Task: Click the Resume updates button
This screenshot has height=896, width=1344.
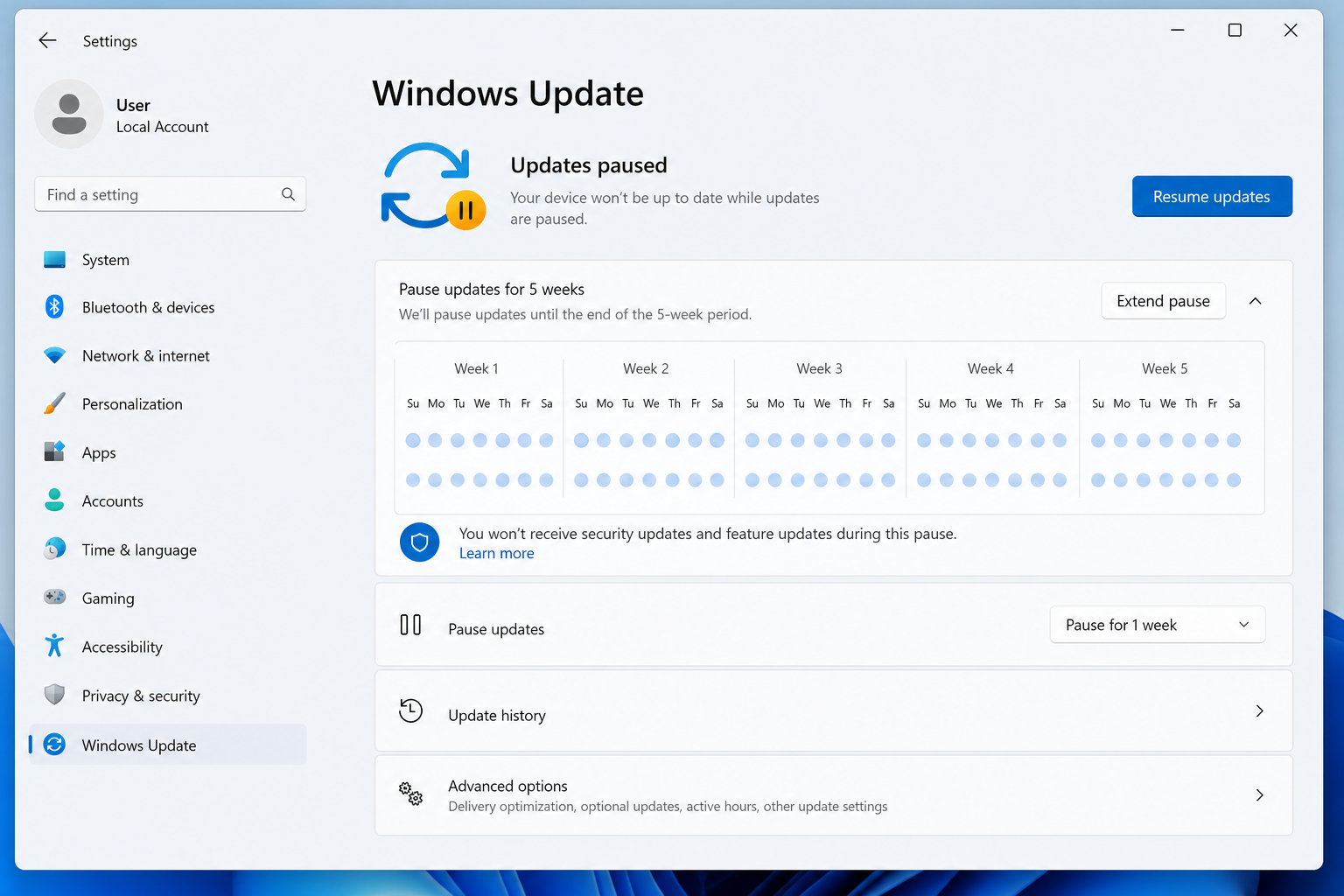Action: tap(1212, 196)
